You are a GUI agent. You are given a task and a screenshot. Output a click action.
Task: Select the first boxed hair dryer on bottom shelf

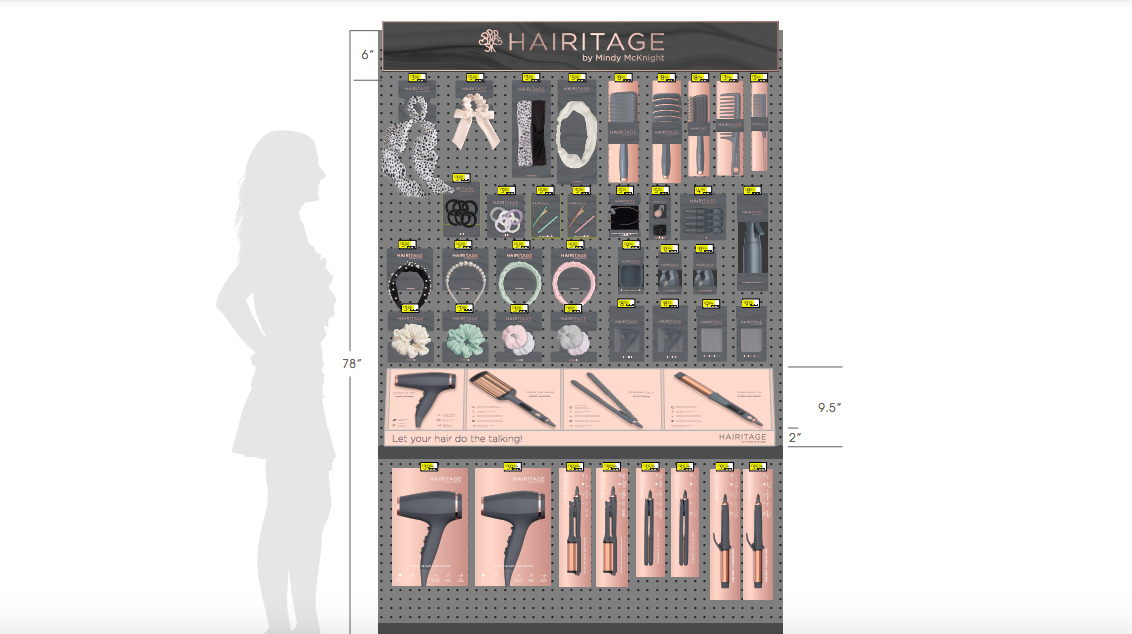click(430, 527)
